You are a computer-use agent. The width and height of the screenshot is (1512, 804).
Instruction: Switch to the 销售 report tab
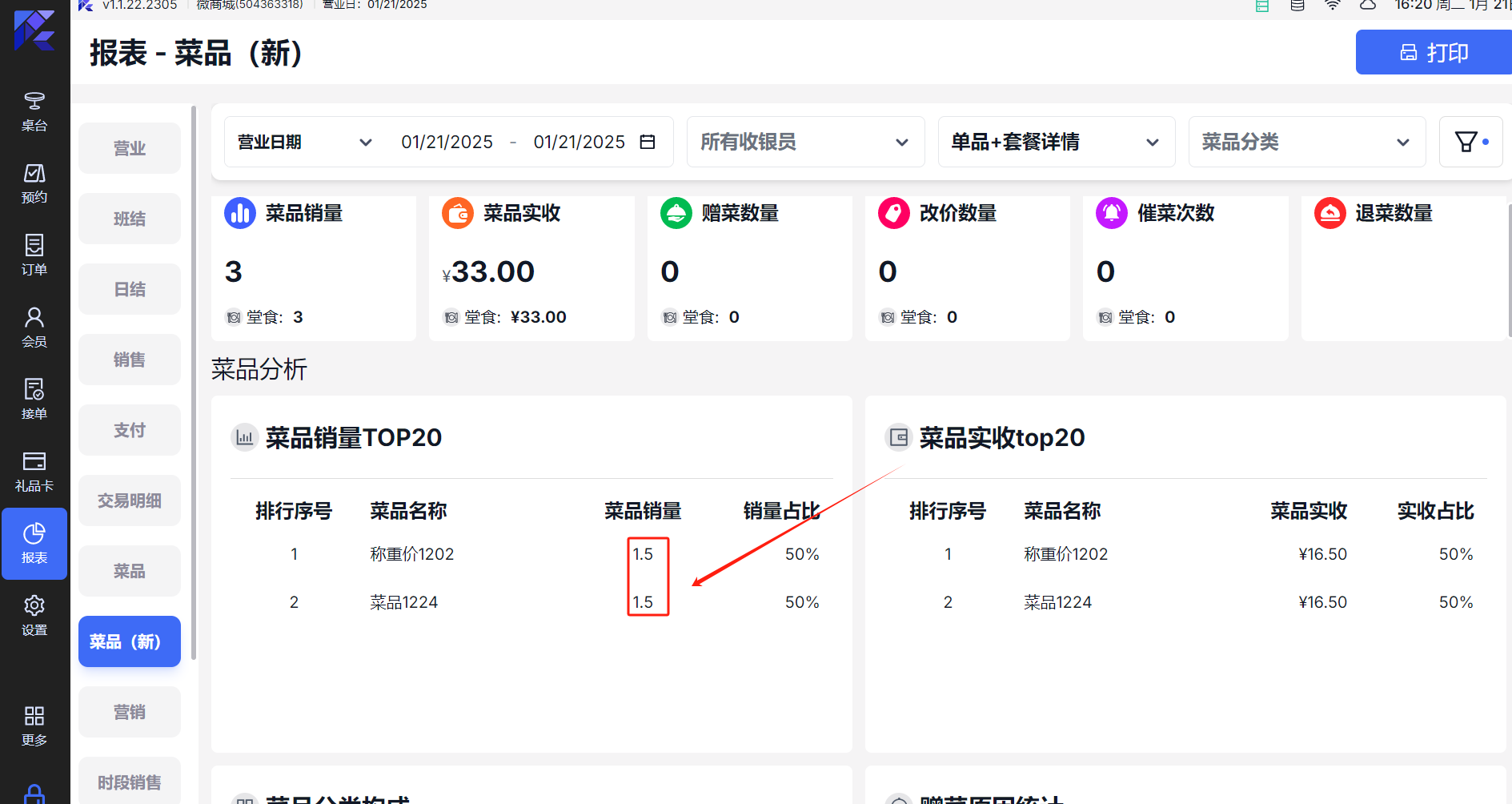pos(130,360)
